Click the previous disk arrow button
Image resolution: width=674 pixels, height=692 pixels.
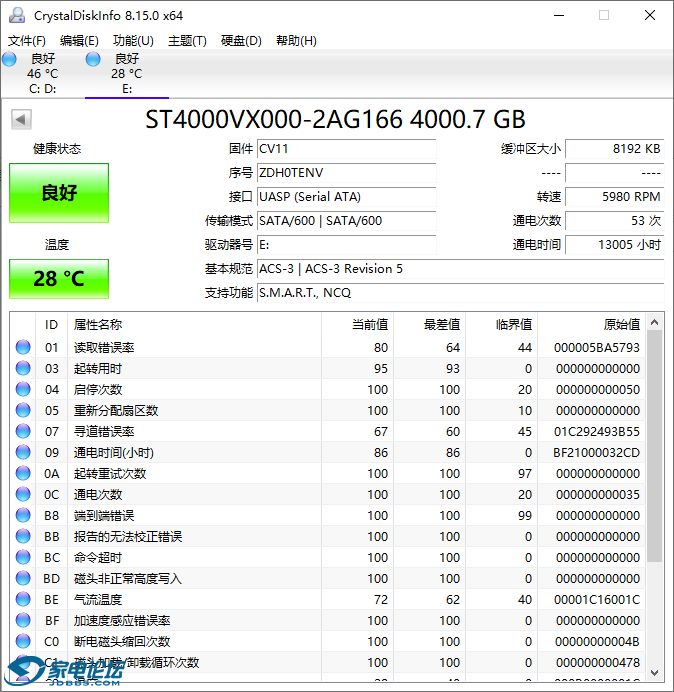click(21, 119)
